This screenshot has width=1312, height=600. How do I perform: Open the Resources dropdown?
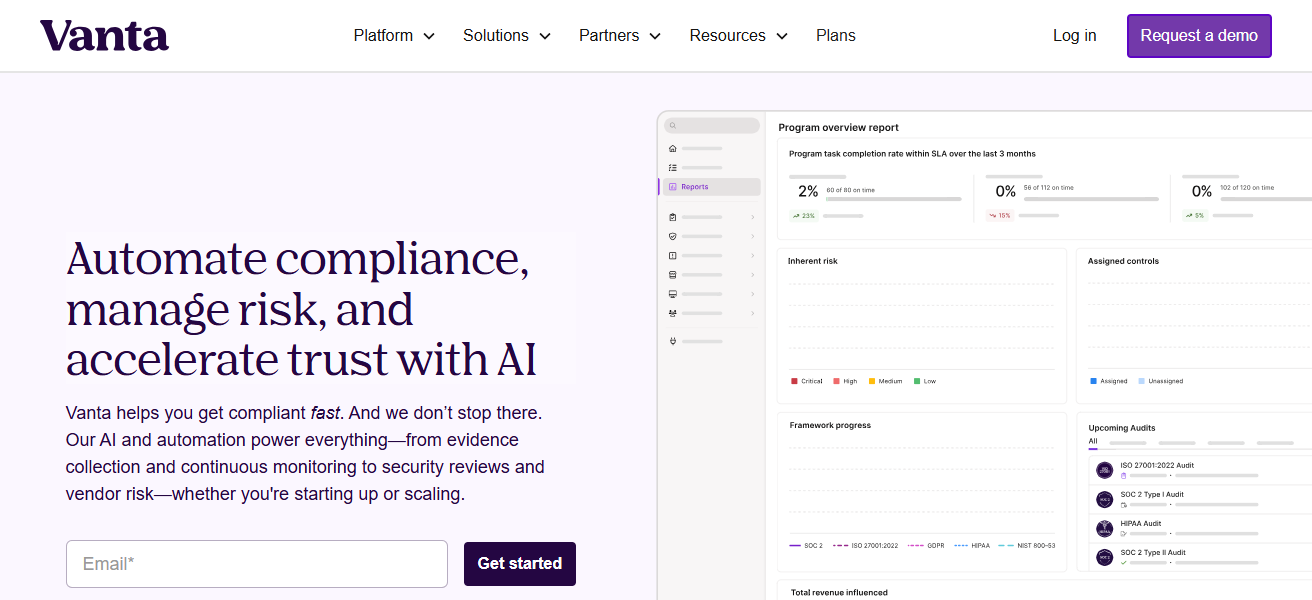tap(738, 36)
